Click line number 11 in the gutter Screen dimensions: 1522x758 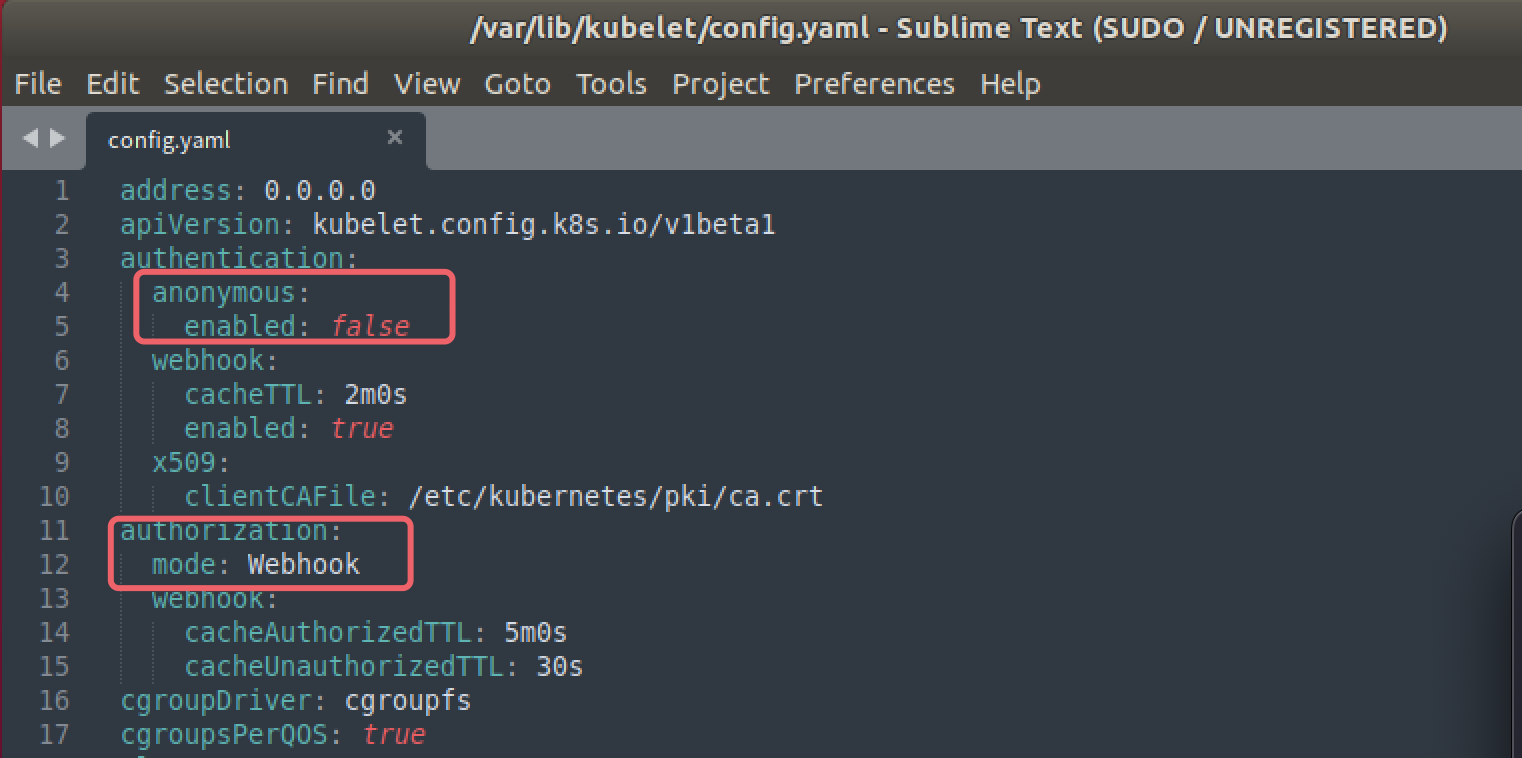click(x=54, y=530)
